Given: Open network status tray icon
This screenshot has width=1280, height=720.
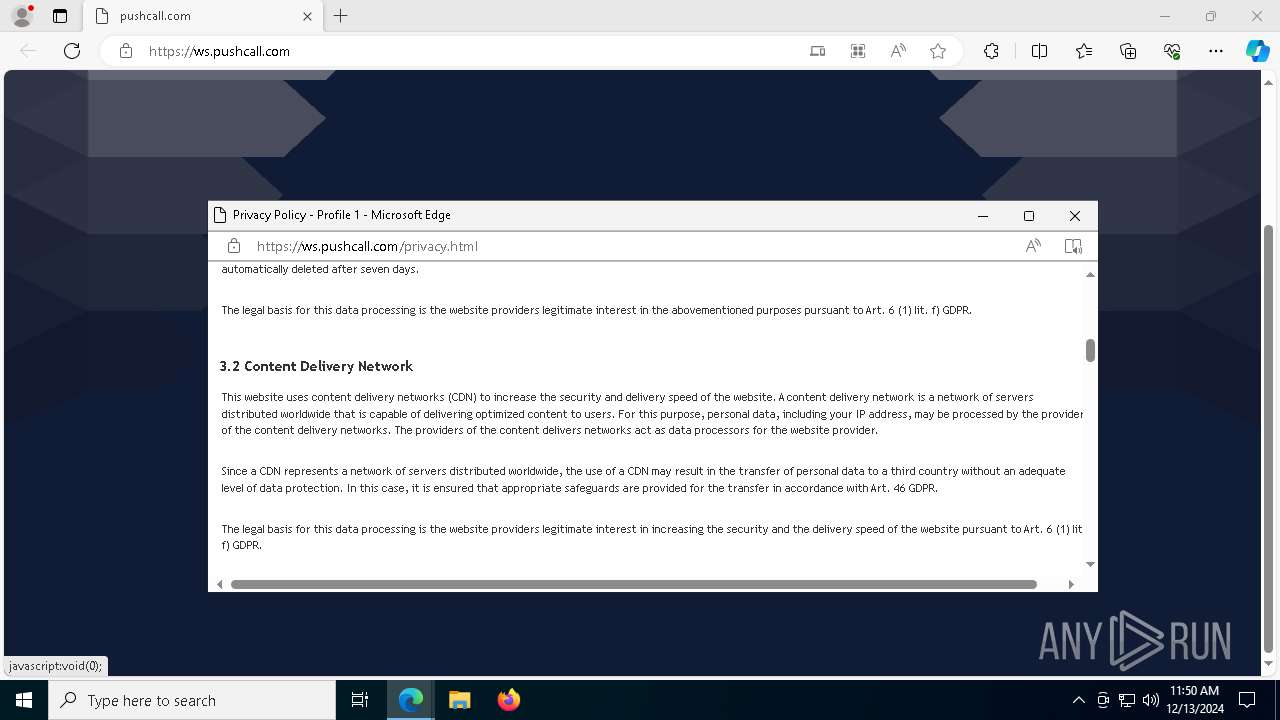Looking at the screenshot, I should (x=1127, y=700).
